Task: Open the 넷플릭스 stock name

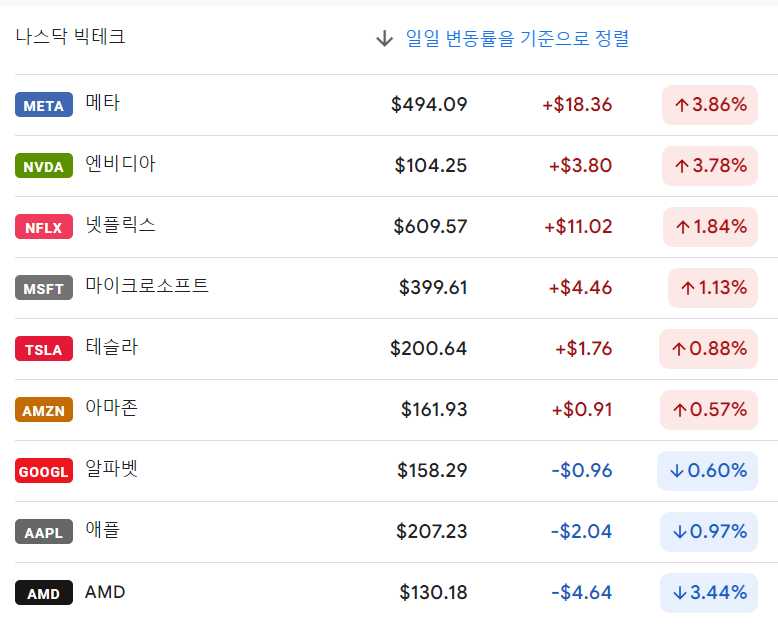Action: coord(120,225)
